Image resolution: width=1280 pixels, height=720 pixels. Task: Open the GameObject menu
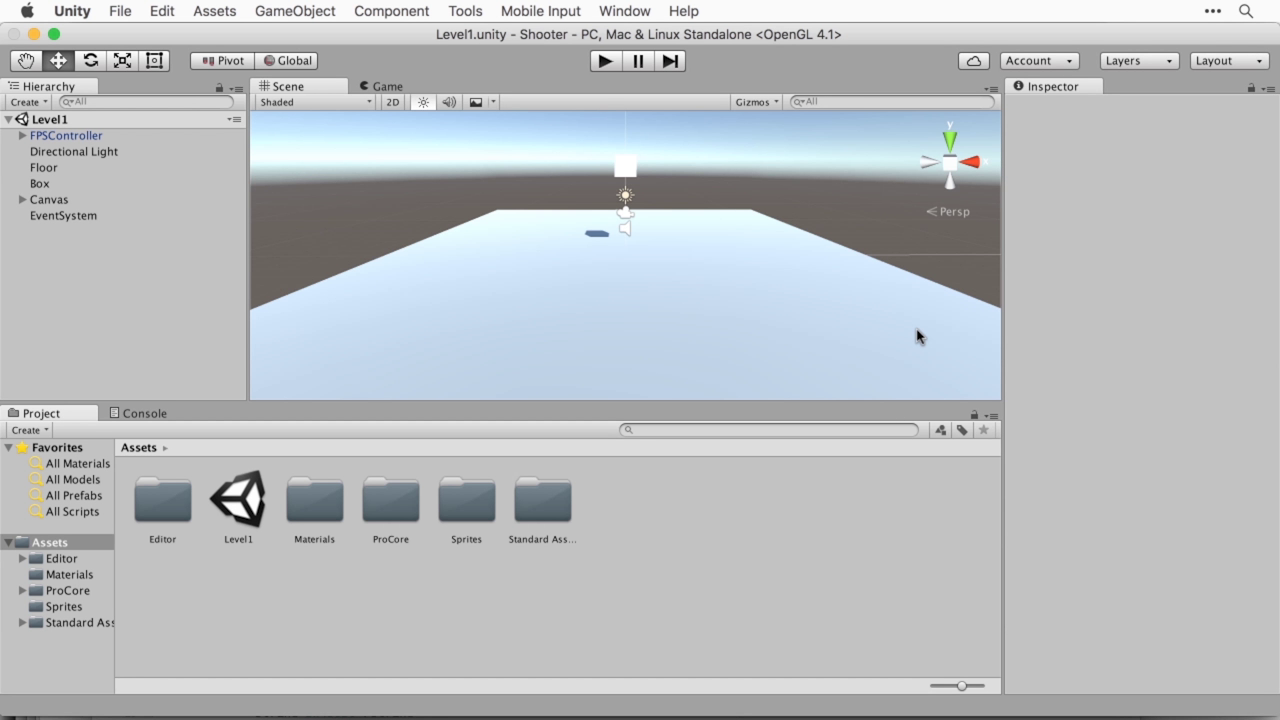295,11
